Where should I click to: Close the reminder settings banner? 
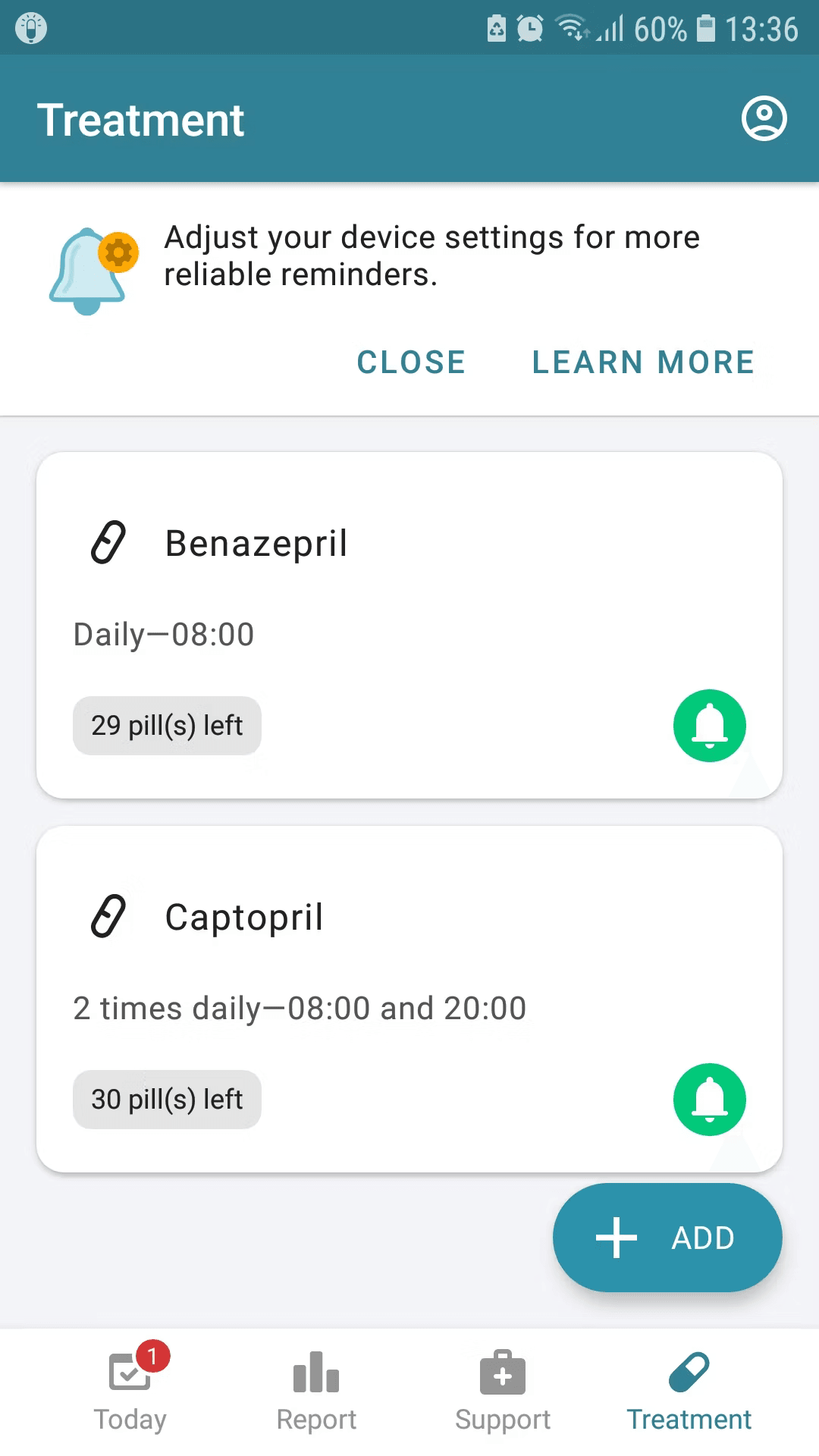pos(411,362)
